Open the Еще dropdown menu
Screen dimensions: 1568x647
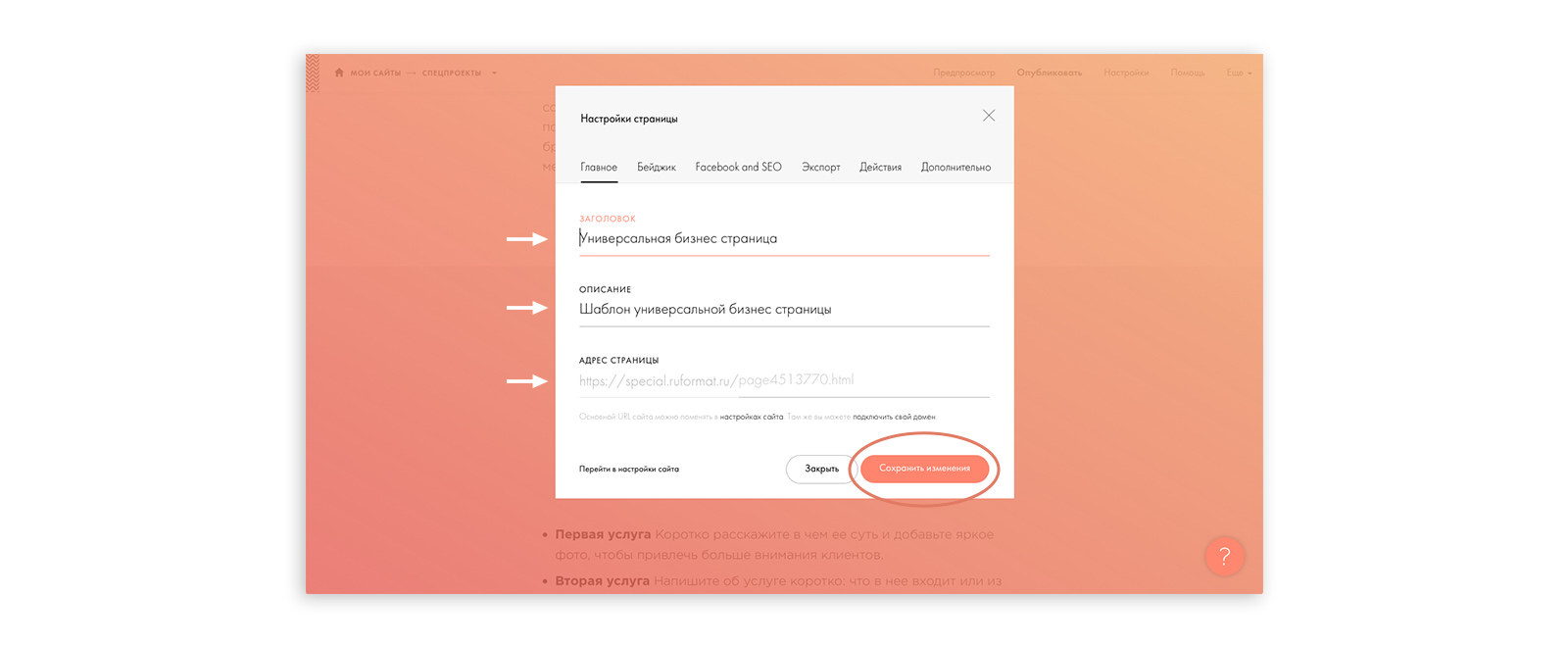(x=1239, y=73)
